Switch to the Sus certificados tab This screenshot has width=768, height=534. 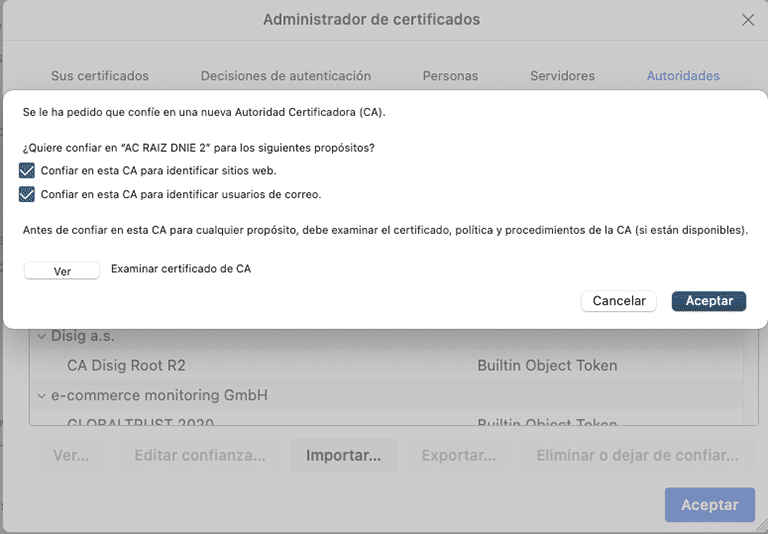click(100, 76)
